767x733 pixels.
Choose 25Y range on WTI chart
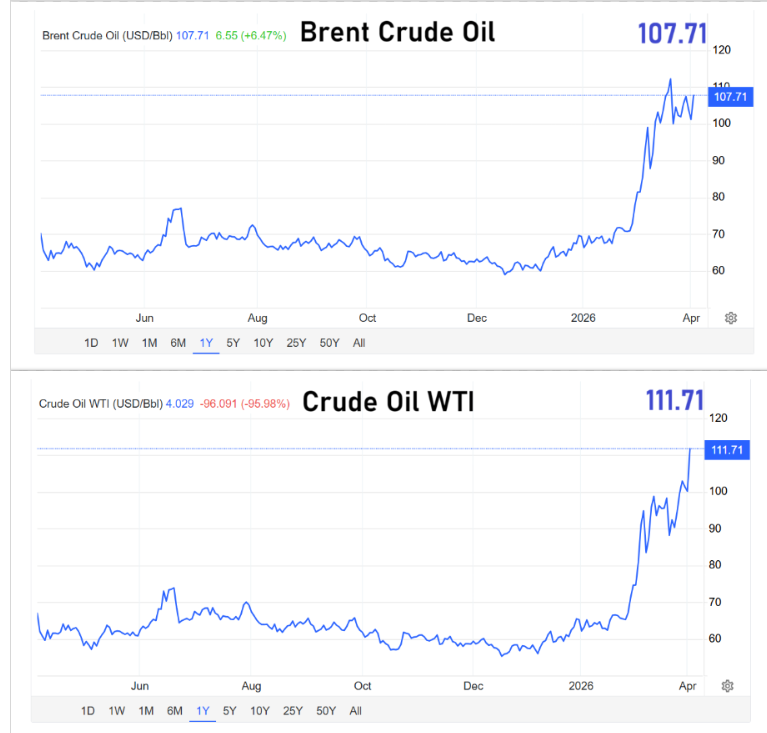click(x=293, y=711)
